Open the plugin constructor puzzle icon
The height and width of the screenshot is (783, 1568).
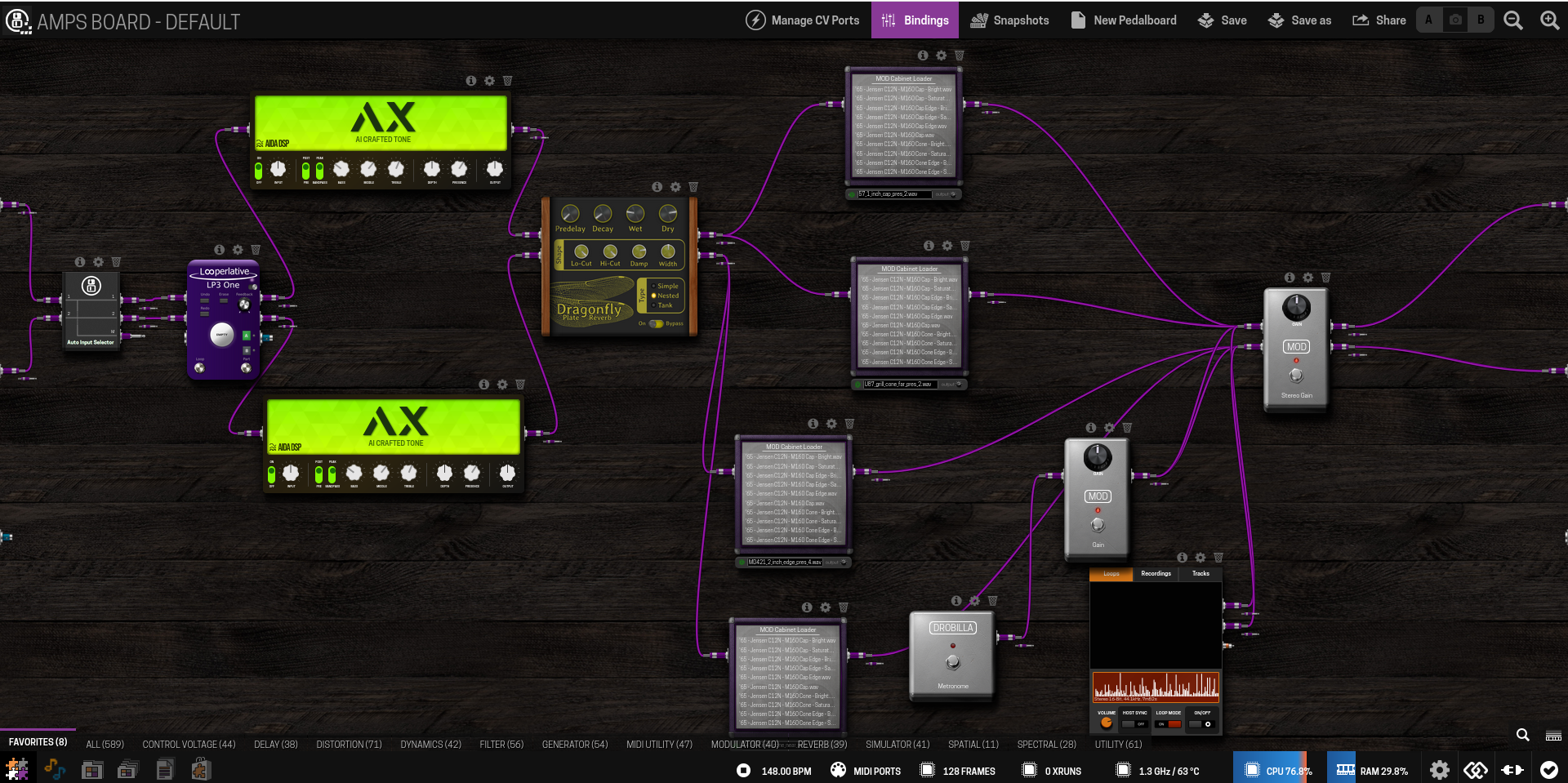(x=17, y=769)
